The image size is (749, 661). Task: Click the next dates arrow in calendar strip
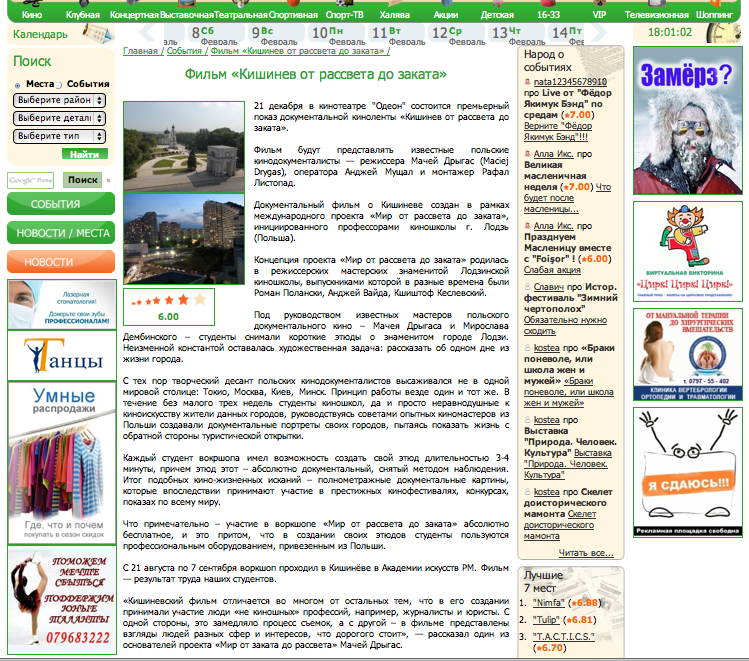tap(599, 32)
